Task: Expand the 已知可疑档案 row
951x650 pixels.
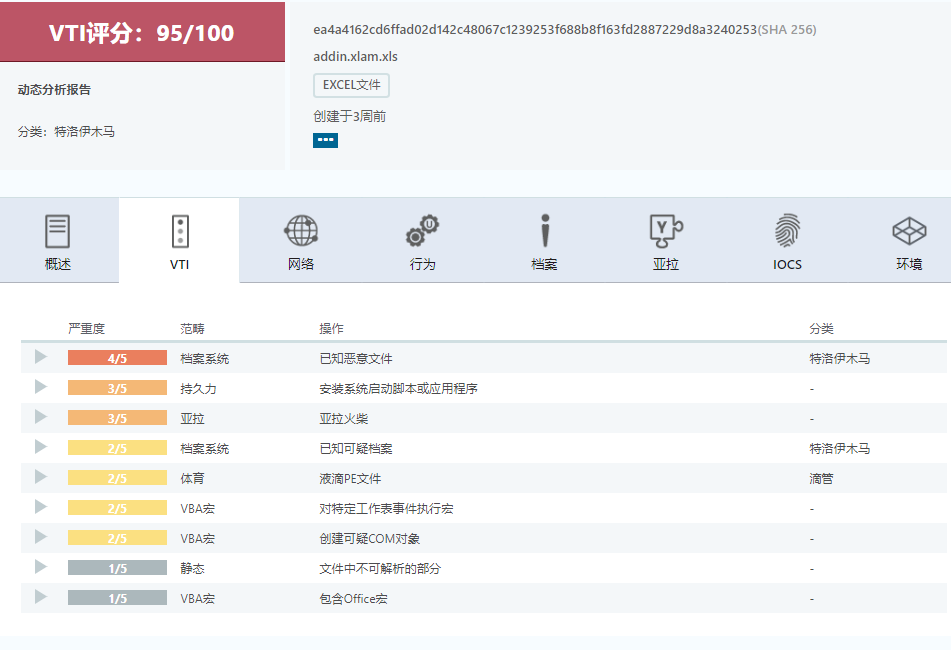Action: [41, 447]
